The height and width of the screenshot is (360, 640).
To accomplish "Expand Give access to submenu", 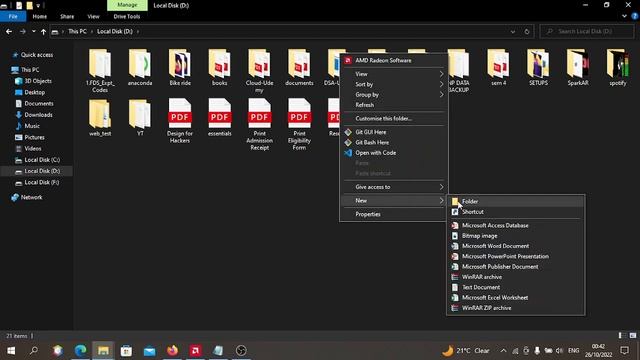I will click(x=394, y=187).
